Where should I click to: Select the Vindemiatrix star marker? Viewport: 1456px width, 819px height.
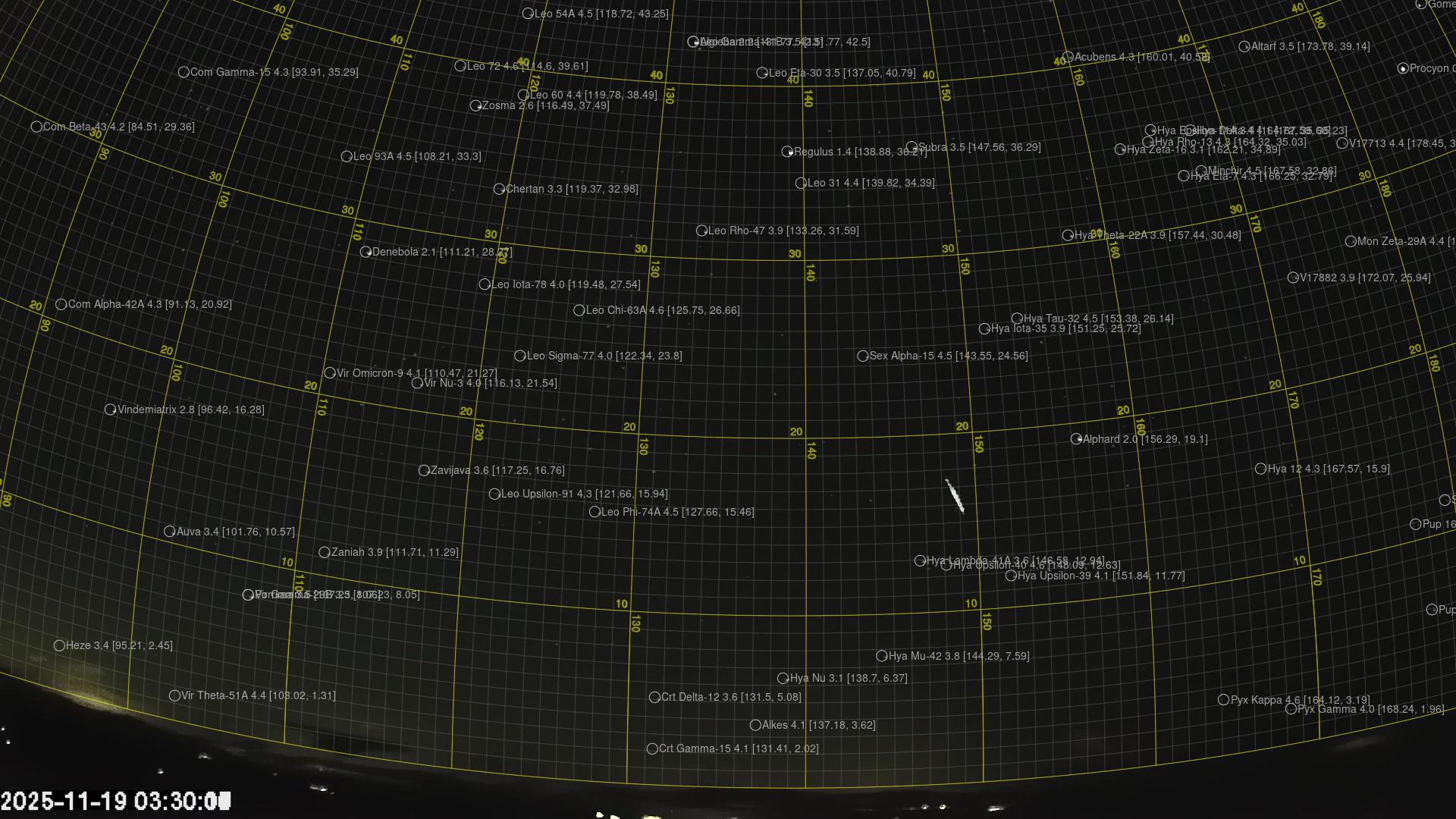pos(110,409)
